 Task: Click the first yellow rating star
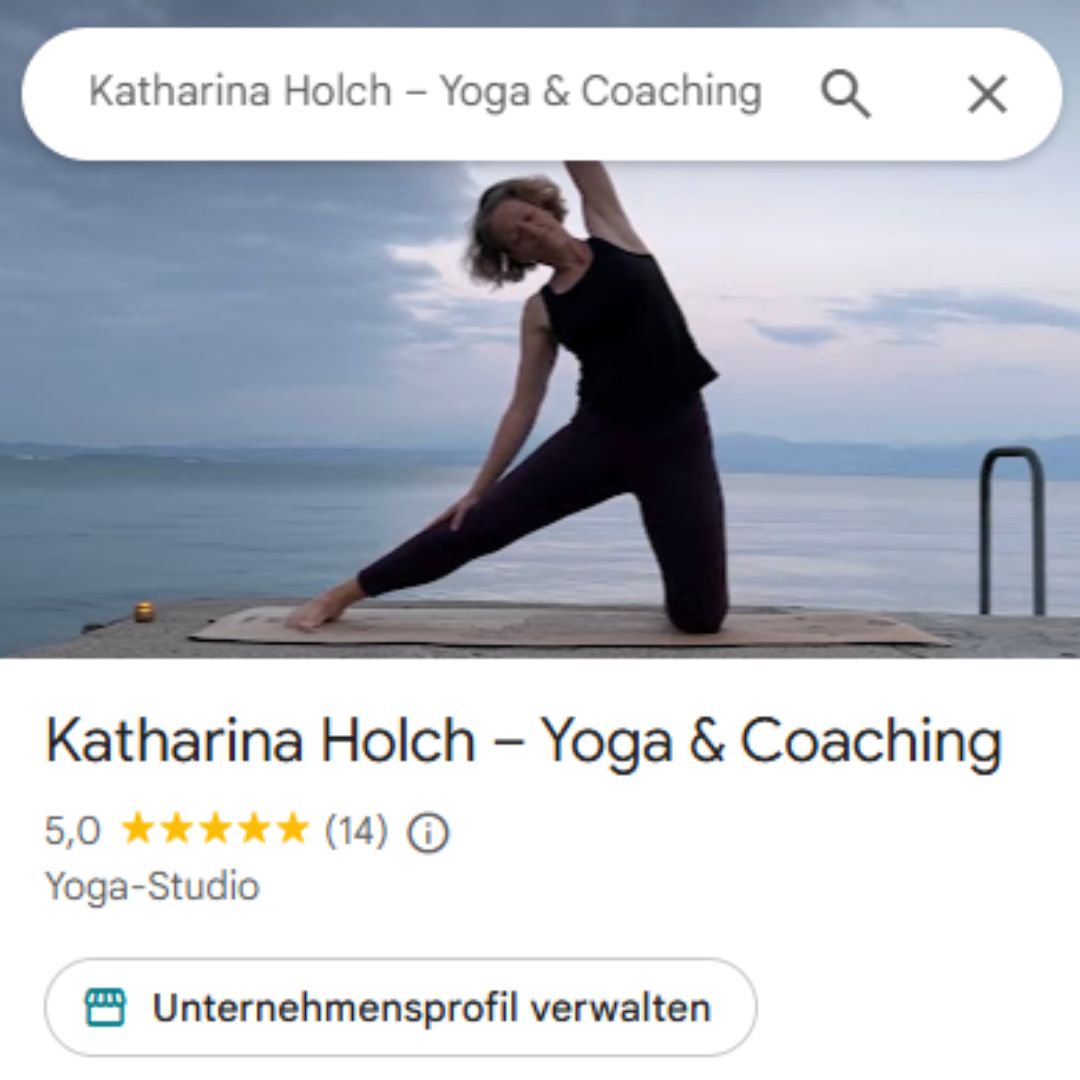(x=138, y=828)
